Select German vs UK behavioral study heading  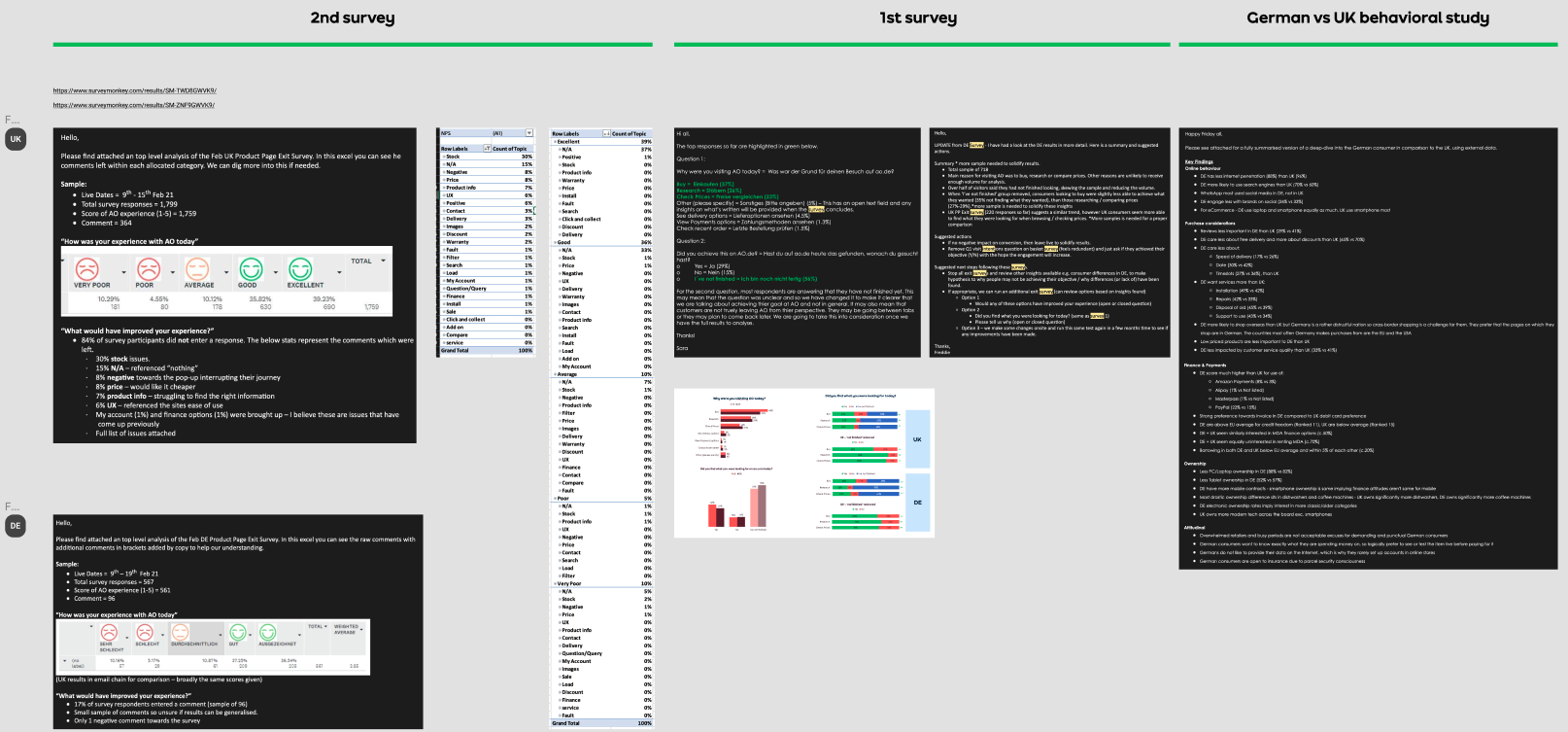coord(1368,17)
